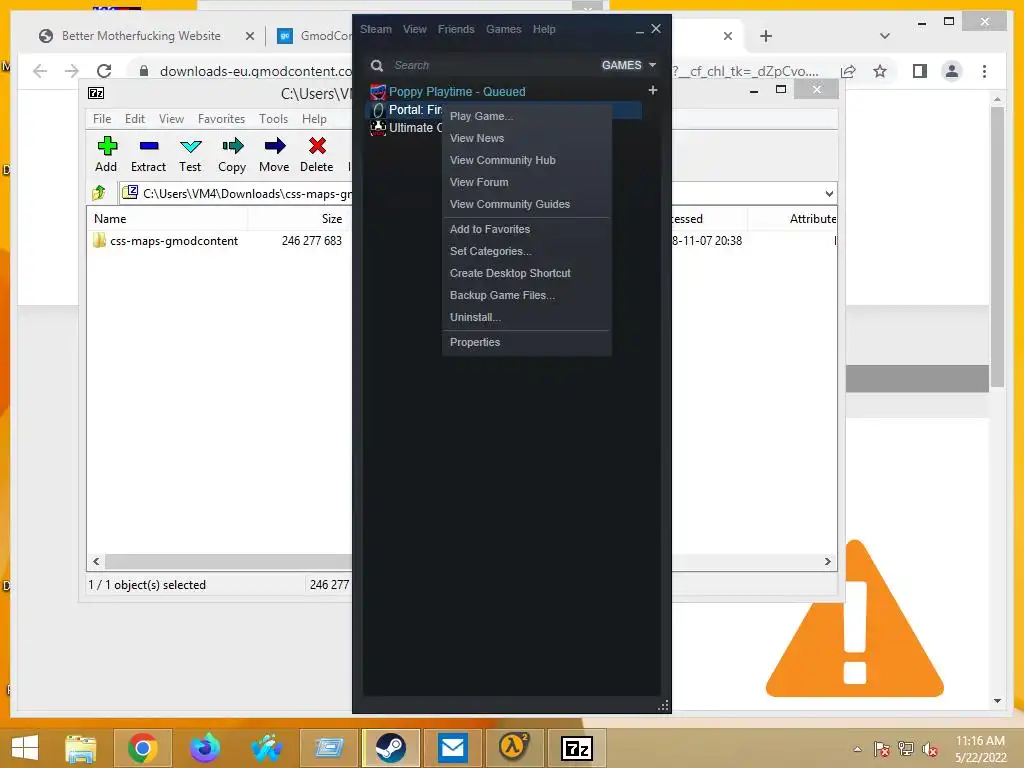Screen dimensions: 1024x768
Task: Click the Steam search magnifier icon
Action: [x=377, y=65]
